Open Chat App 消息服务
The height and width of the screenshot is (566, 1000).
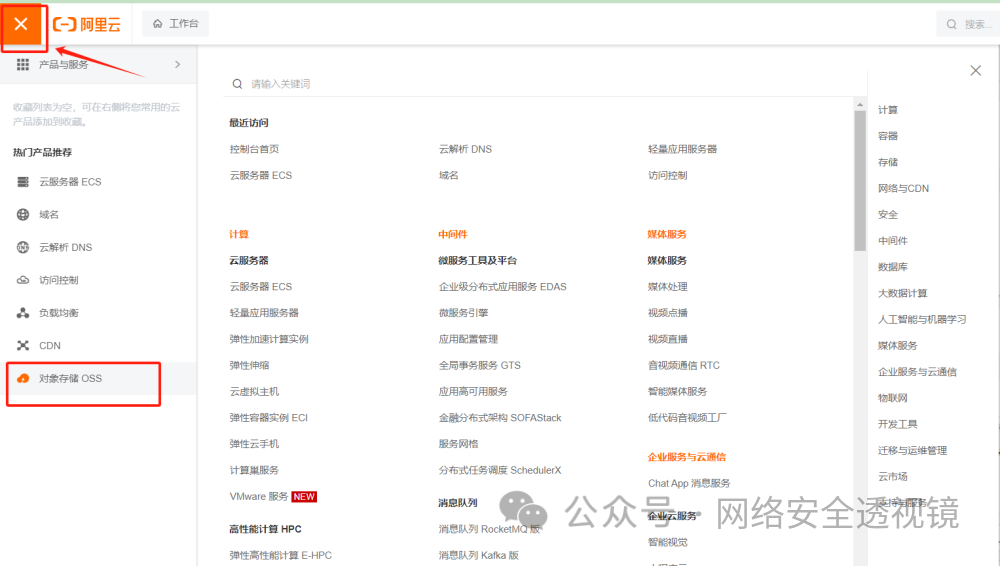tap(689, 483)
